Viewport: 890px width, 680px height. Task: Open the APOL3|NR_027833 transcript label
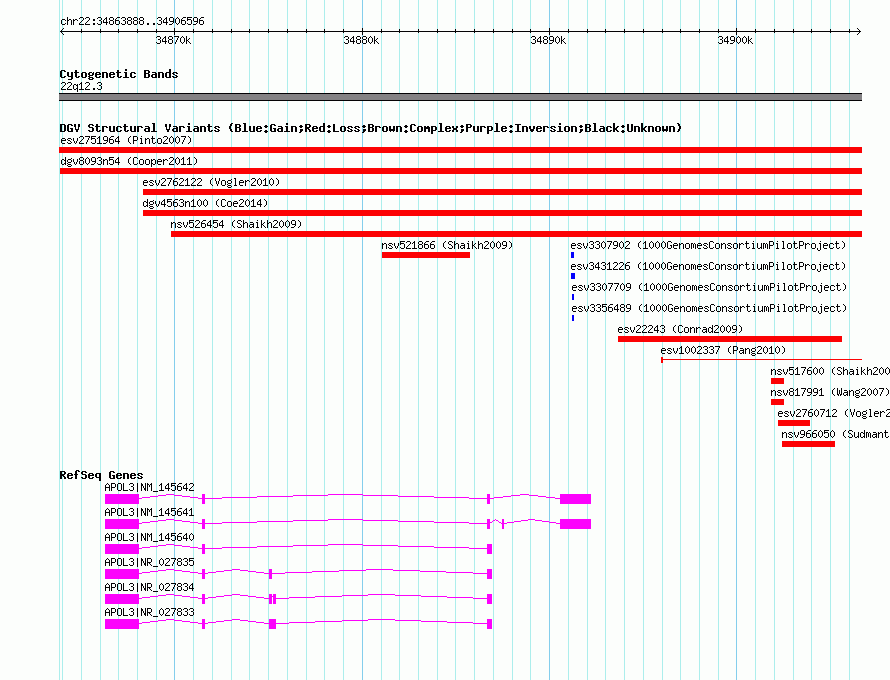(149, 612)
